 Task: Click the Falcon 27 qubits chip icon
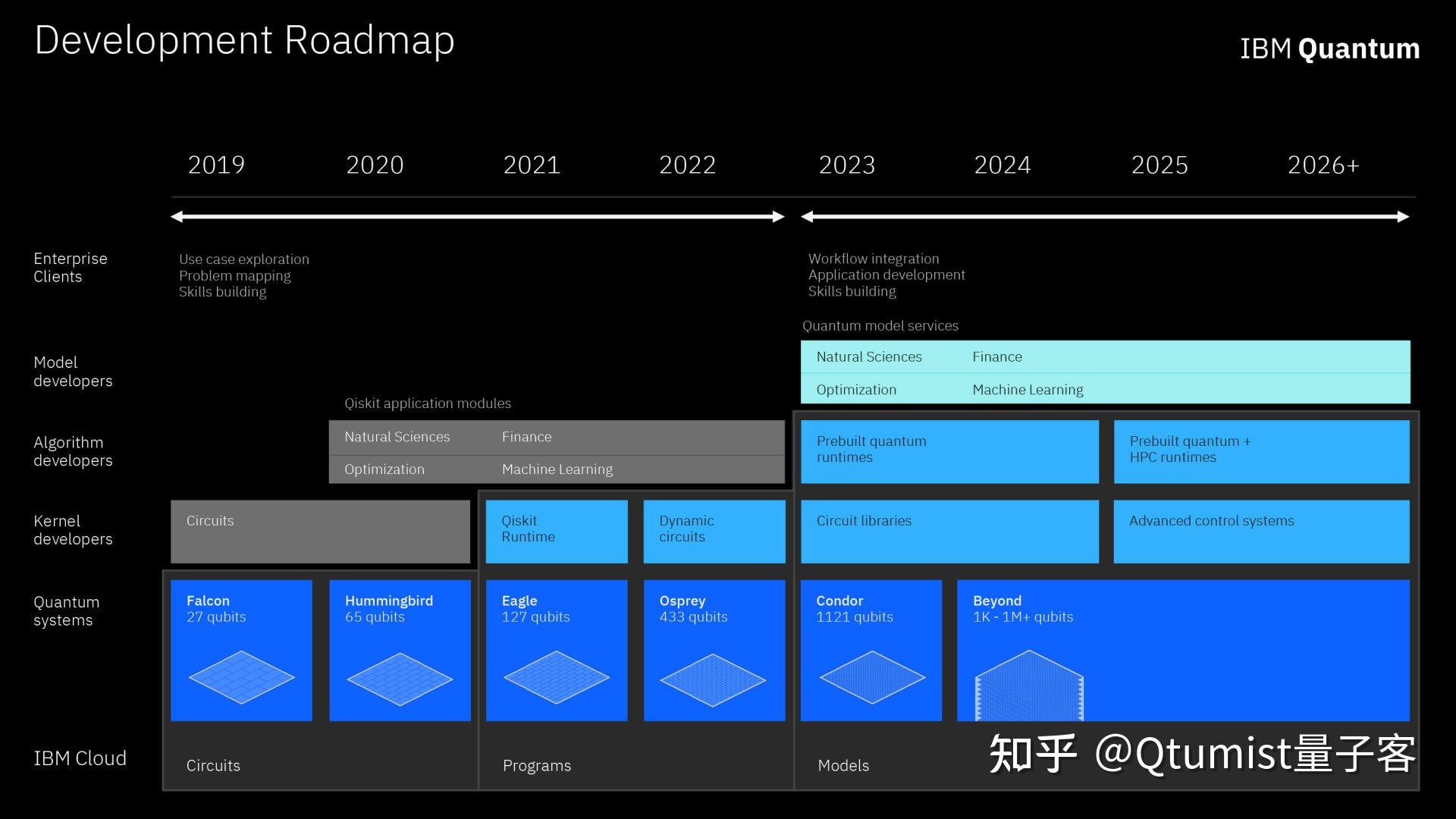241,677
